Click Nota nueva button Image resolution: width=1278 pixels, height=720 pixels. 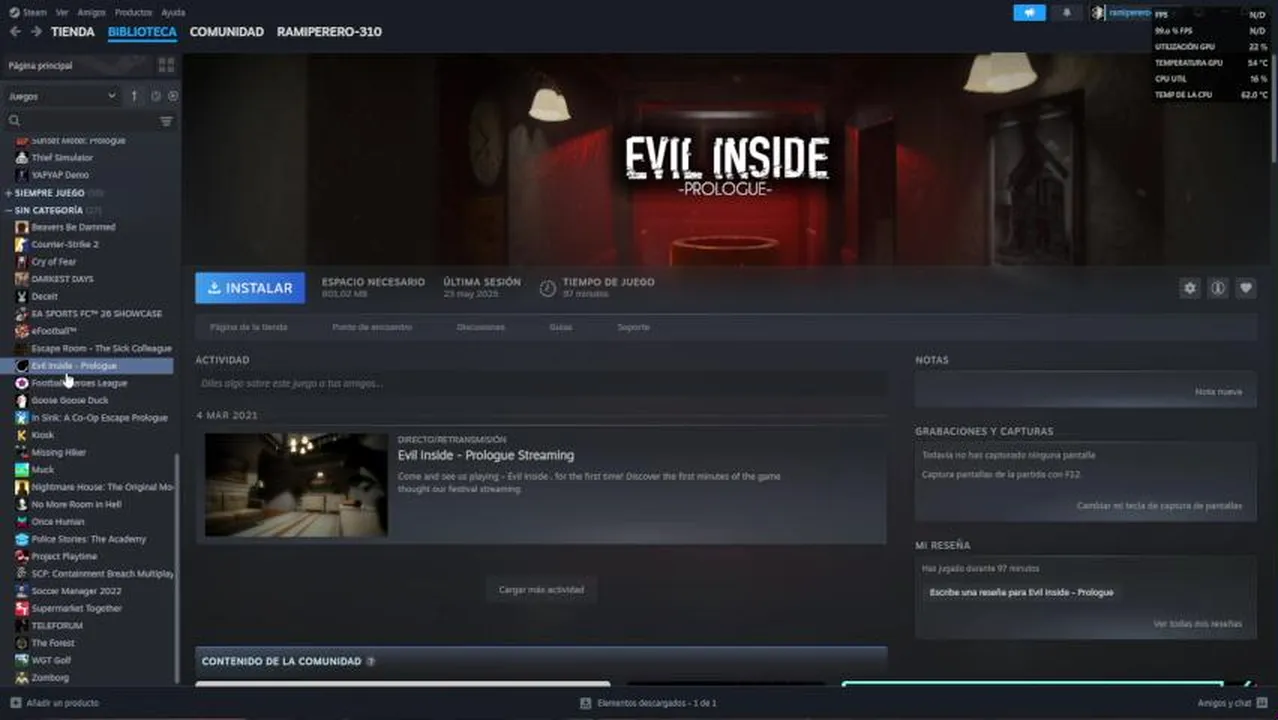[x=1218, y=392]
